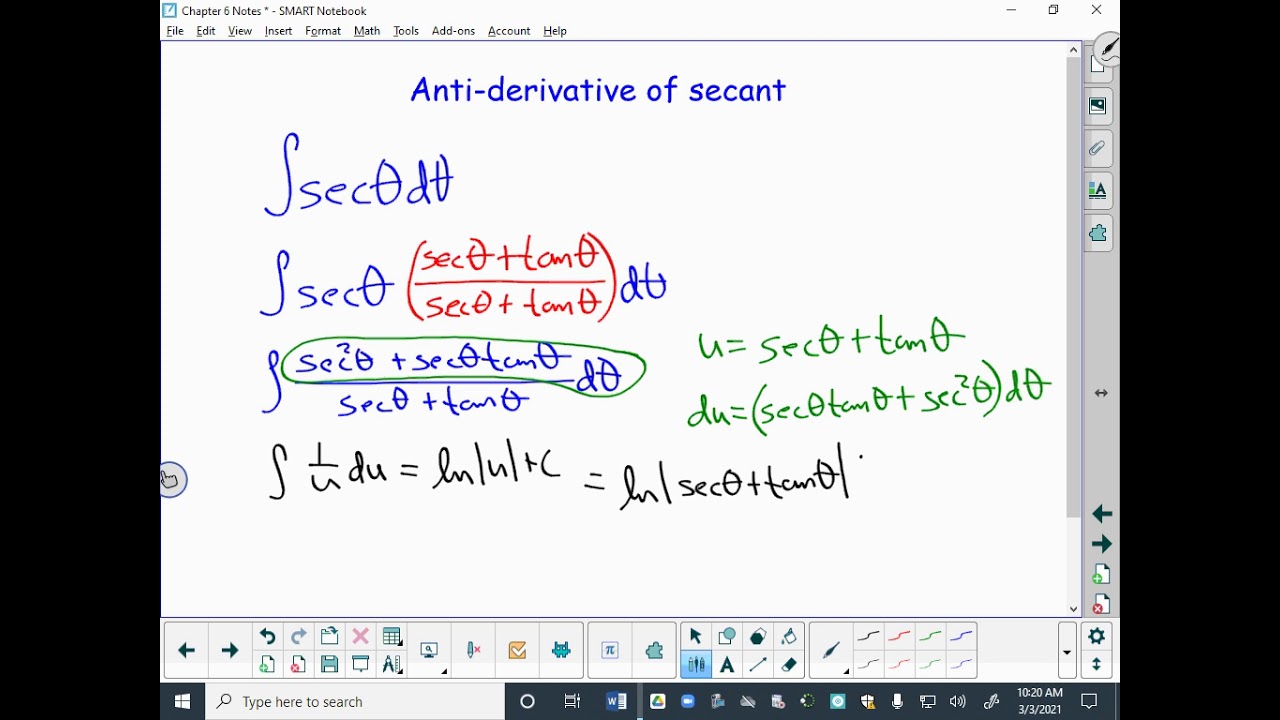Open the Account menu
Screen dimensions: 1280x720
point(509,31)
